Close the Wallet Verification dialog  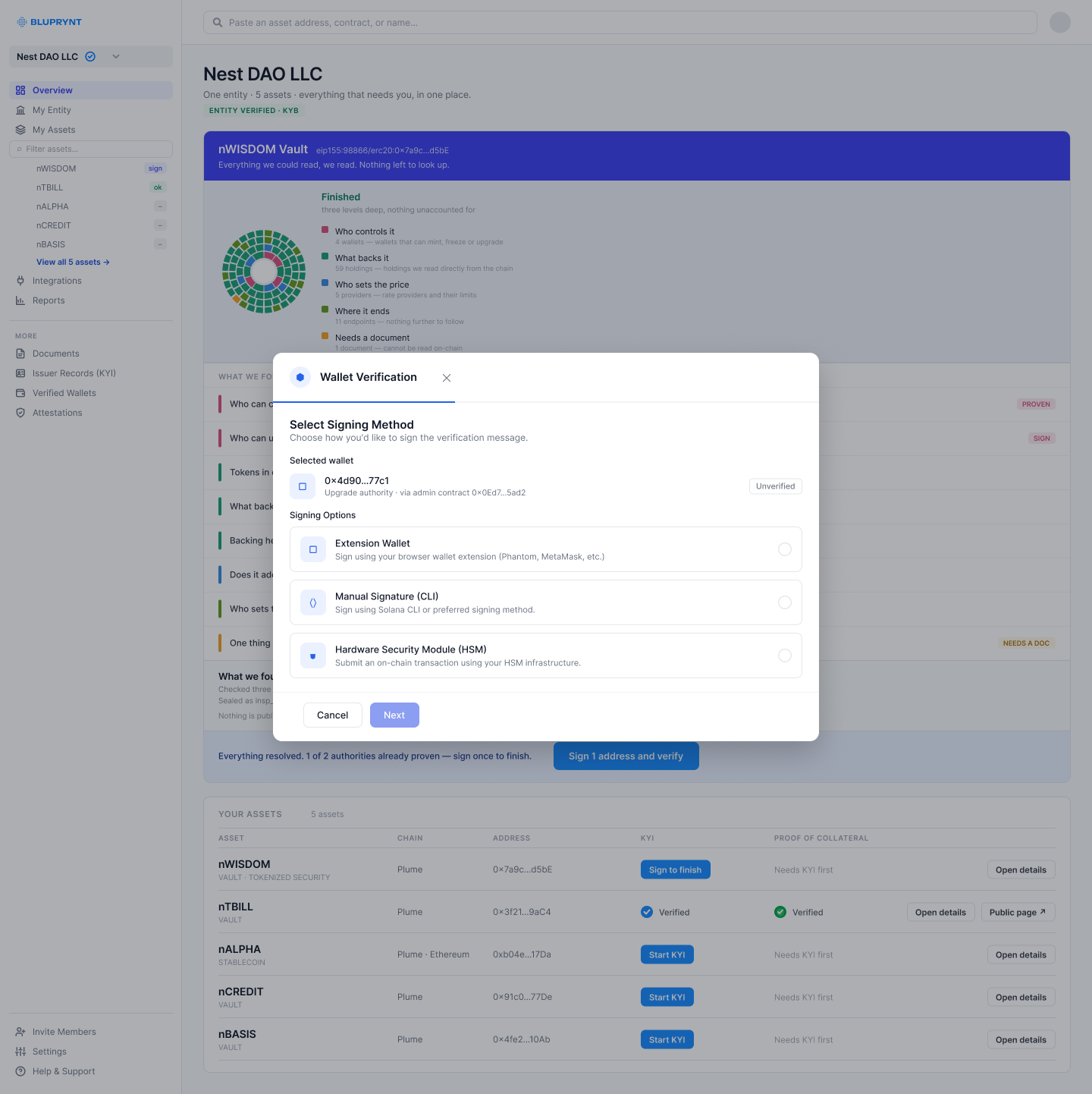point(447,378)
